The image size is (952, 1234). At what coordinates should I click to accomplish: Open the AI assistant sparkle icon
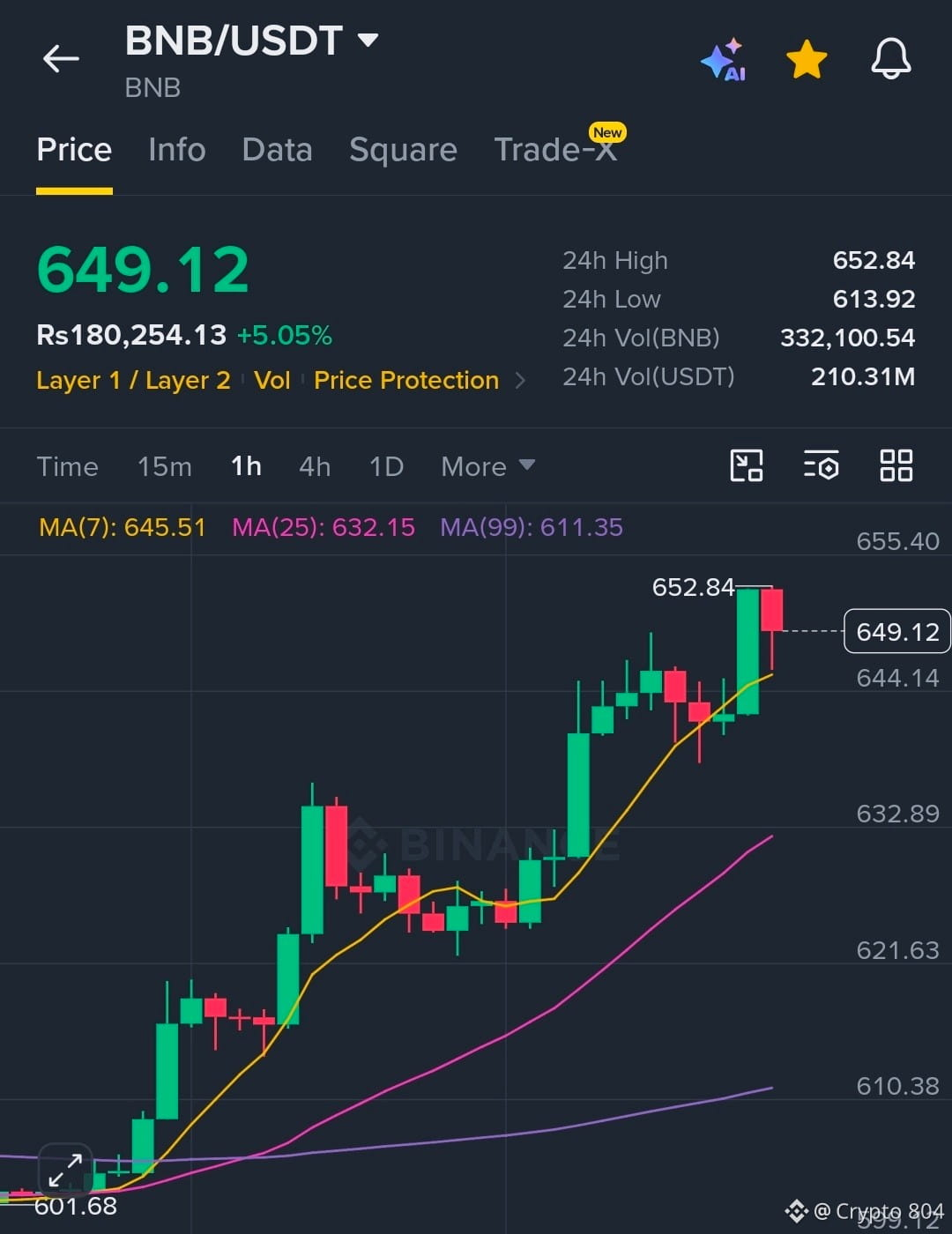(x=724, y=60)
